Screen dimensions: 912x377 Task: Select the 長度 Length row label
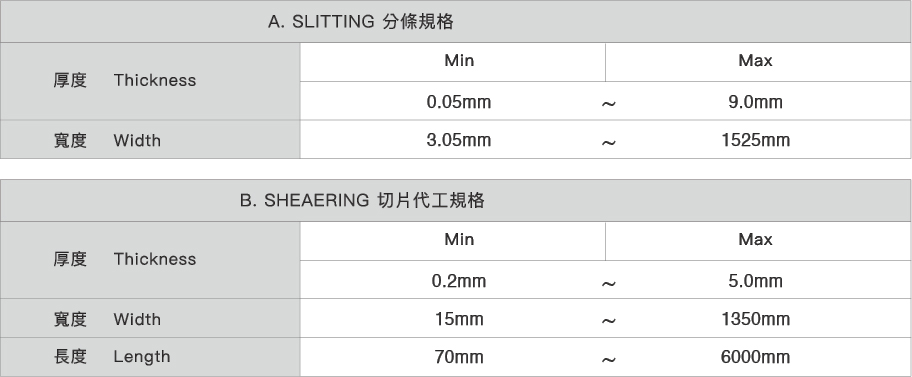pos(112,357)
